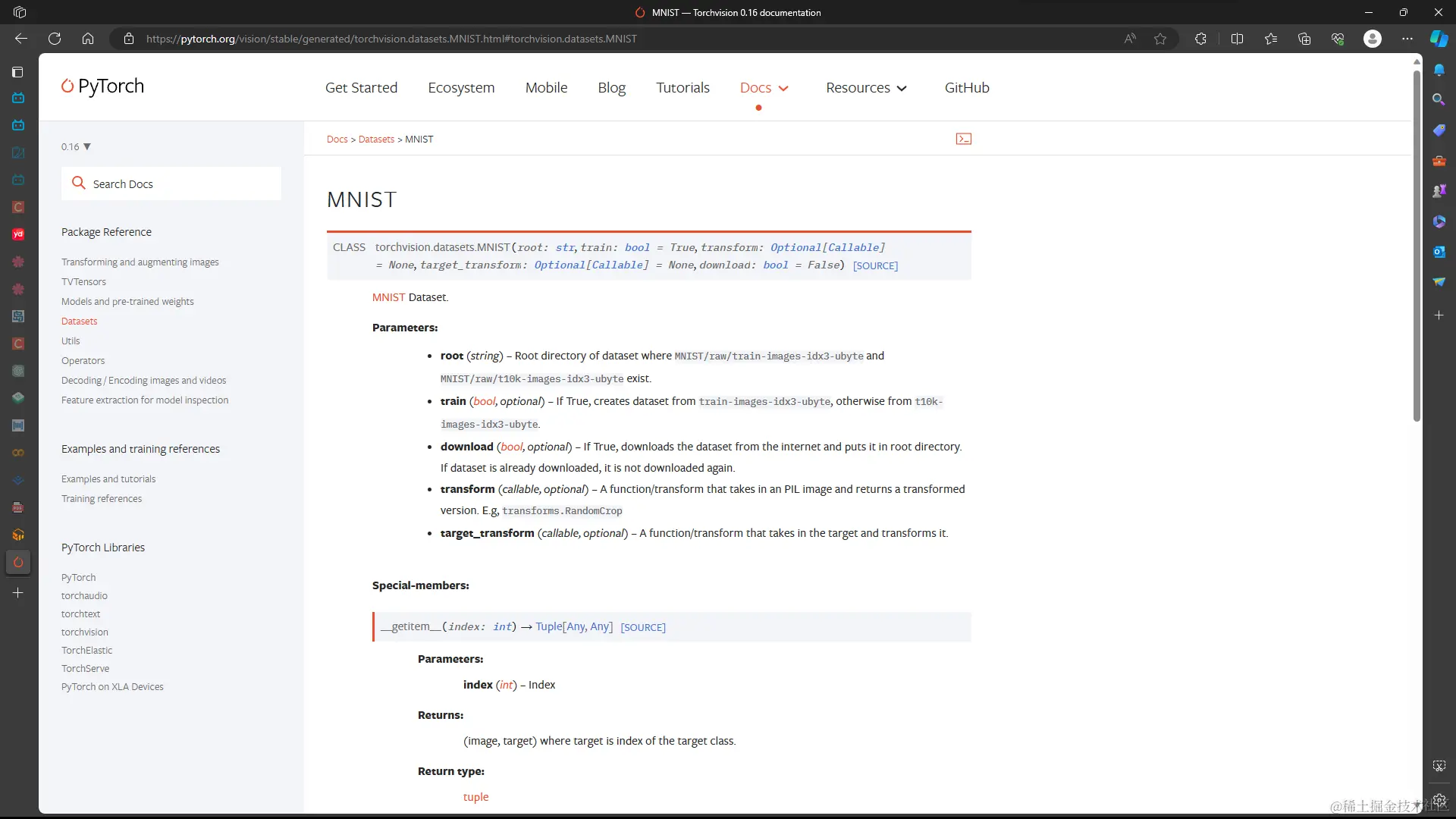
Task: Open vertical tabs actions menu
Action: pyautogui.click(x=17, y=72)
